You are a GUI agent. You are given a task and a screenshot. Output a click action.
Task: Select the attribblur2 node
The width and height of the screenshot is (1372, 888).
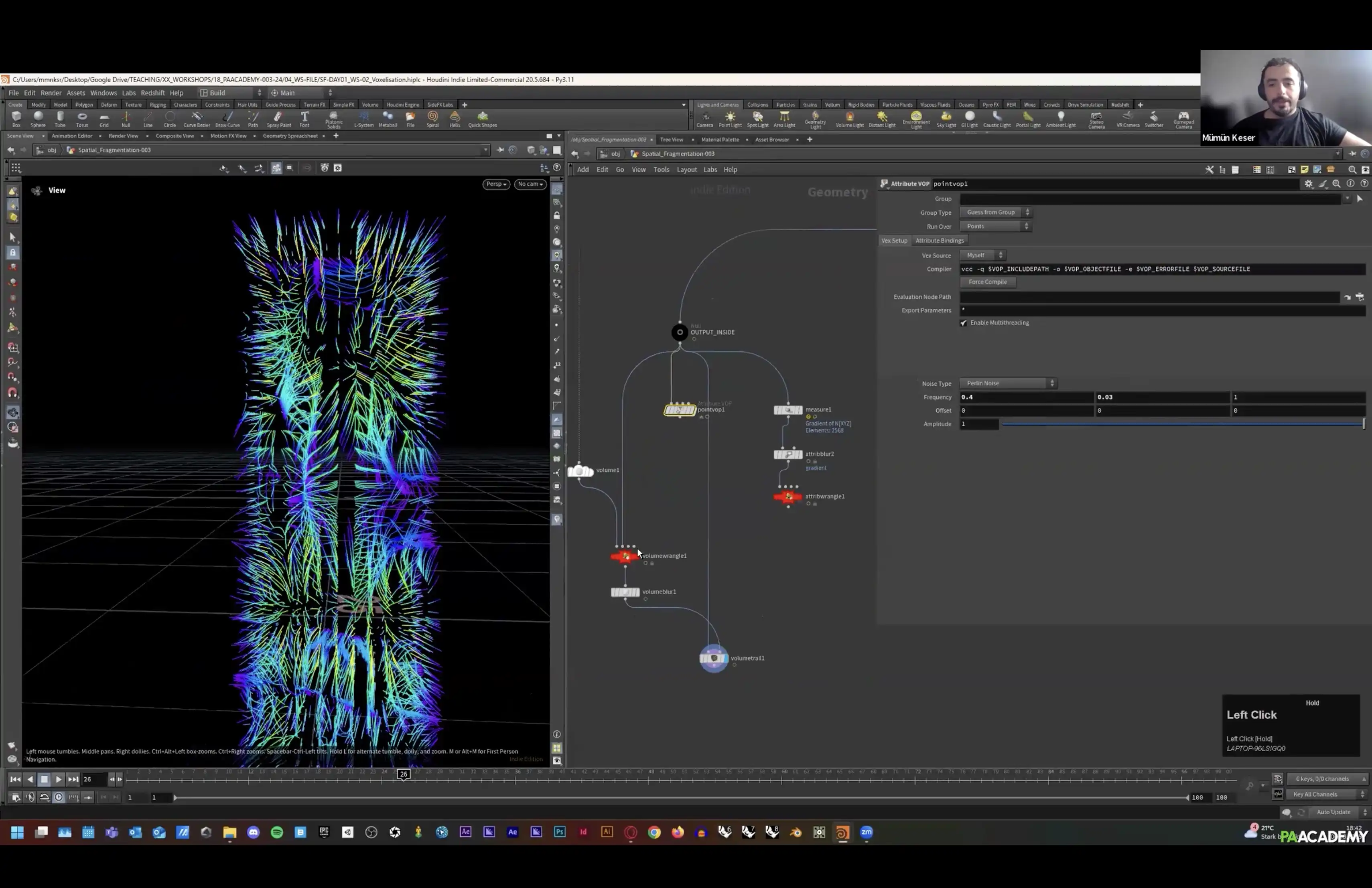tap(788, 454)
